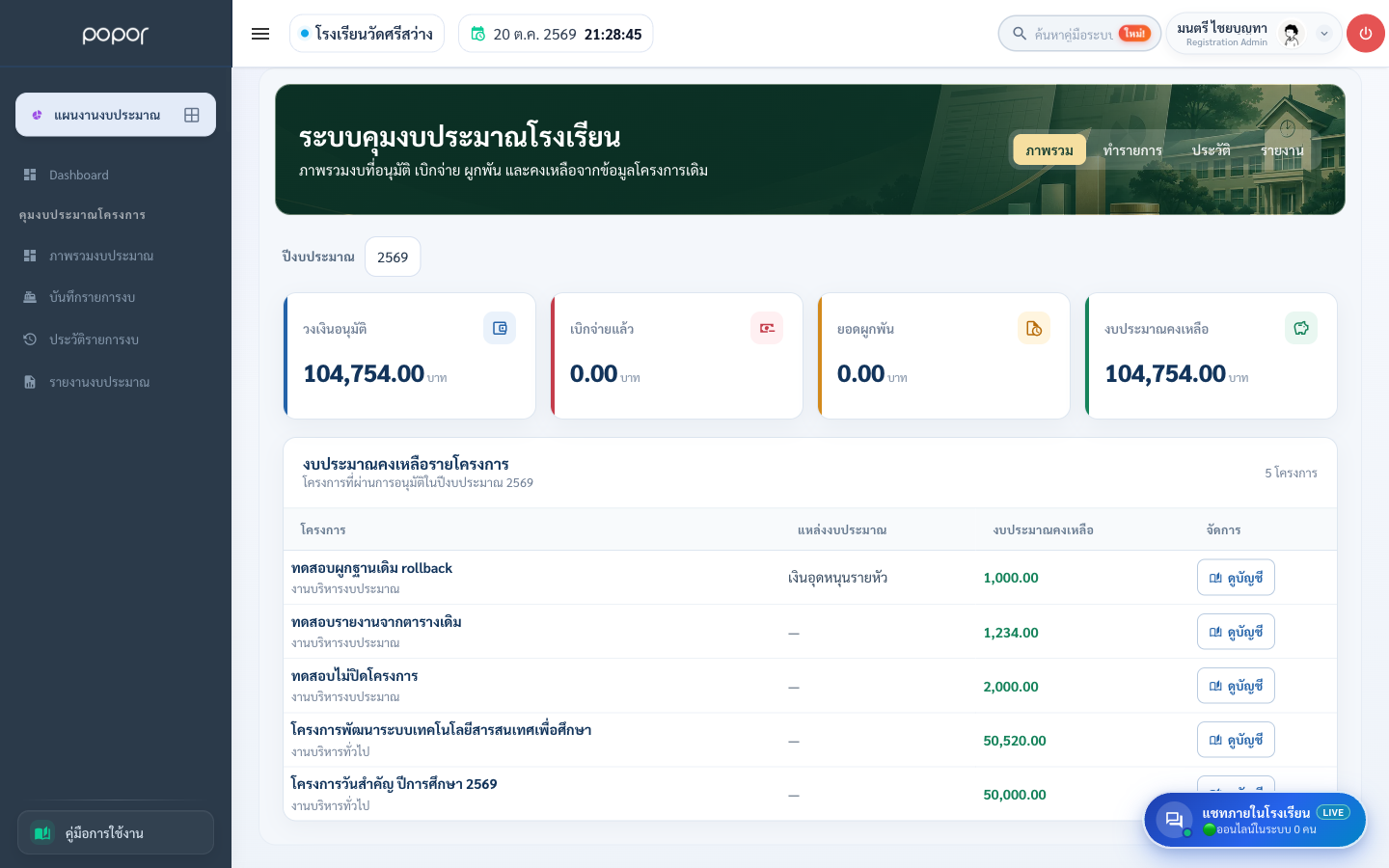Click the grid icon beside แผนงานงบประมาณ
Screen dimensions: 1389x868
point(192,115)
